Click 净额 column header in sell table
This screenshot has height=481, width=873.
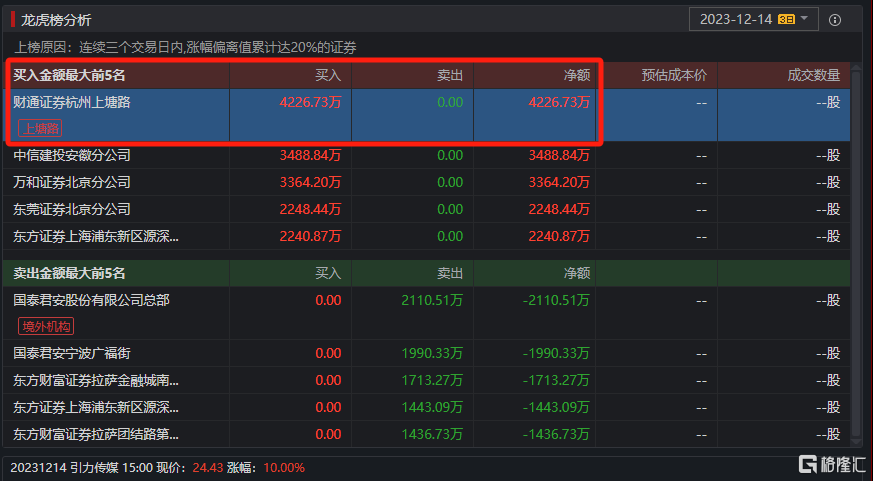click(577, 273)
